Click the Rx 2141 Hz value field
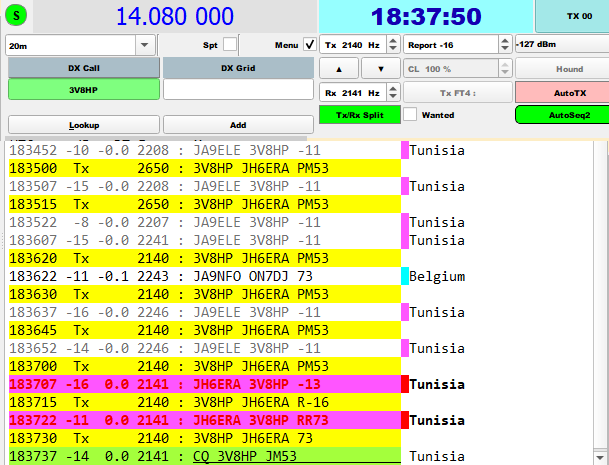The height and width of the screenshot is (465, 609). (353, 92)
